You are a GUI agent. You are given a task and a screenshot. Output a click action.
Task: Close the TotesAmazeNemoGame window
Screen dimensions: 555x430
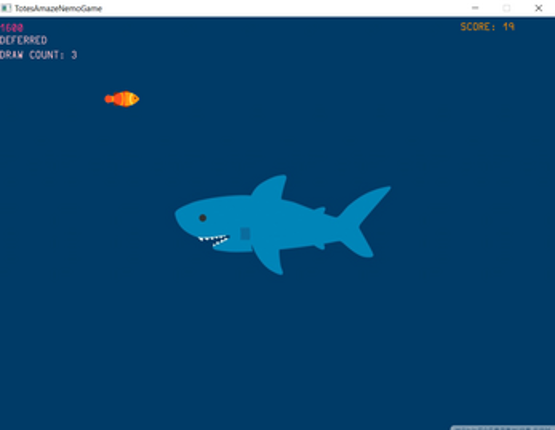click(x=538, y=8)
